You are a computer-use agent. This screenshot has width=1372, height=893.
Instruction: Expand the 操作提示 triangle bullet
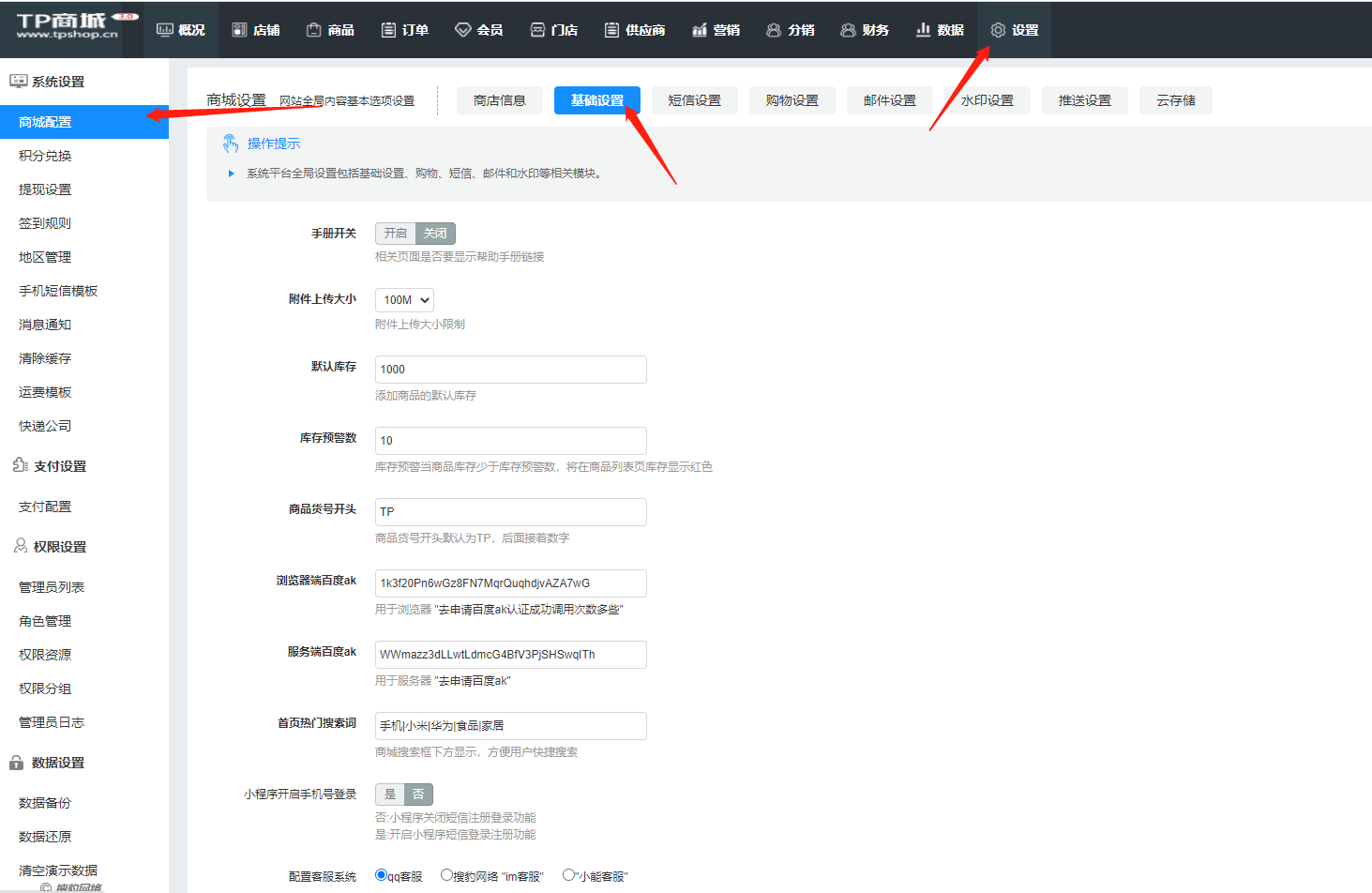231,174
